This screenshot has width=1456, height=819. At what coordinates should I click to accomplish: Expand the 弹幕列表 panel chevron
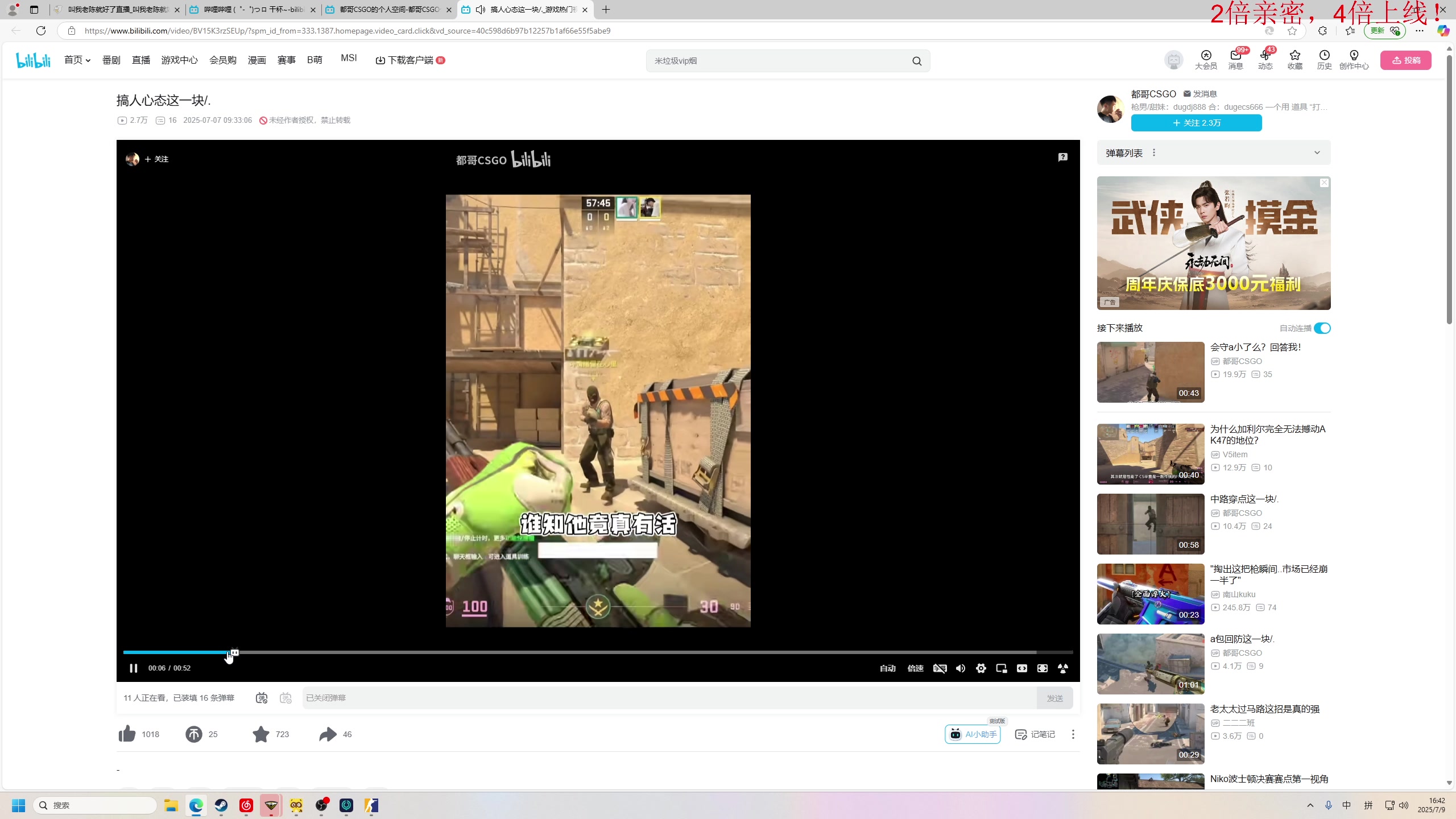1317,152
